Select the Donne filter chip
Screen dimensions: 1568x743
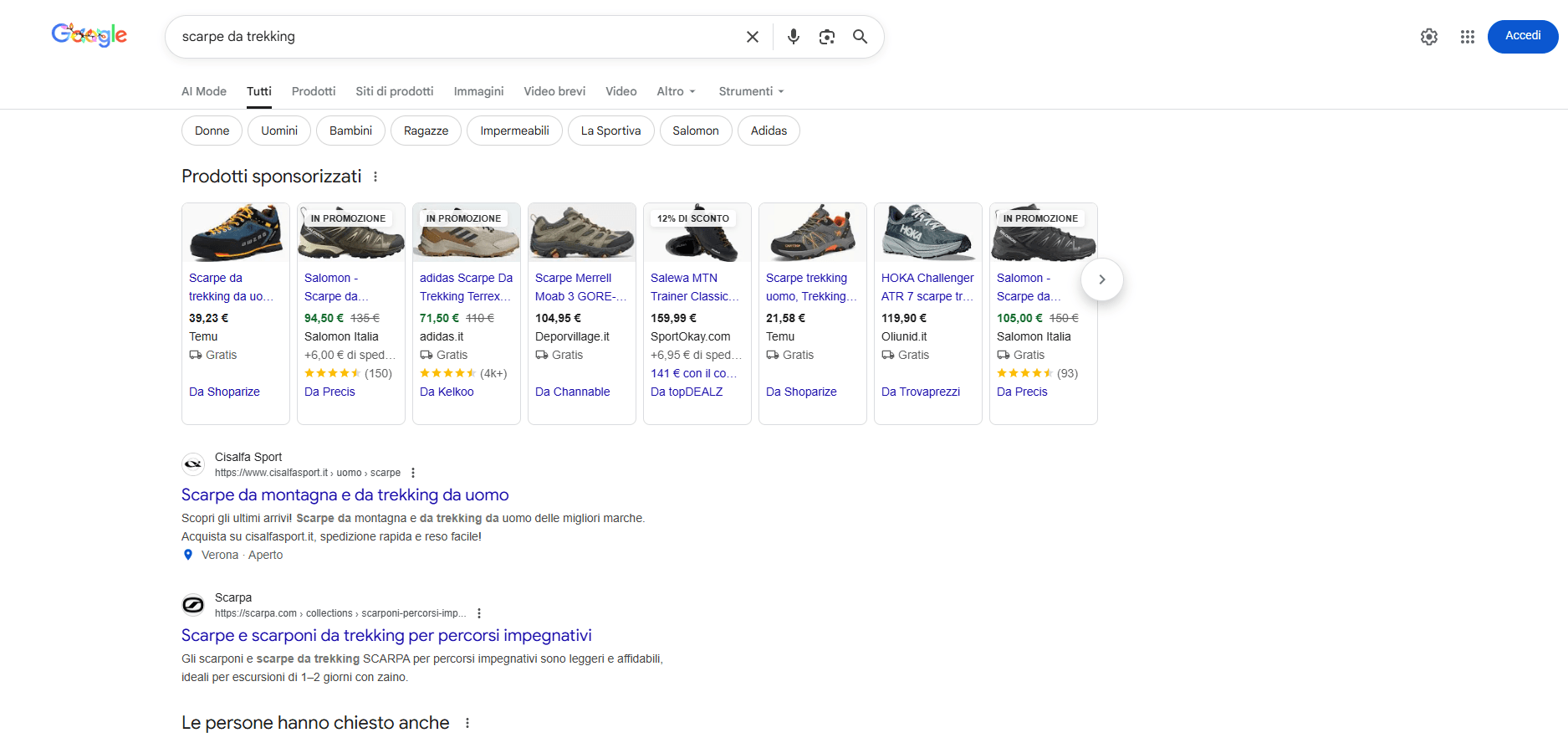[x=212, y=131]
